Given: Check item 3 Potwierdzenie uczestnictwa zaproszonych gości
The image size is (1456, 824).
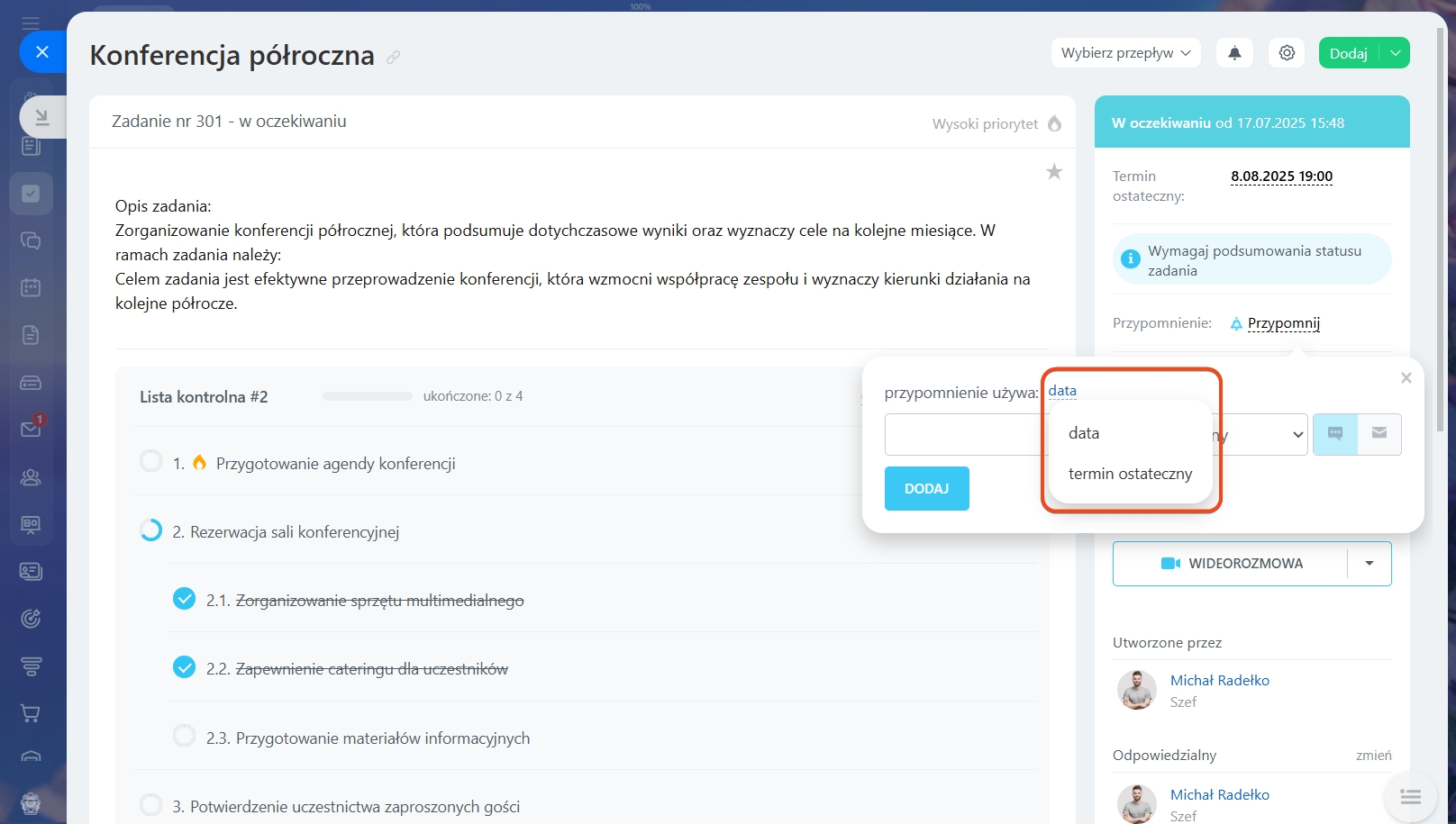Looking at the screenshot, I should click(x=150, y=804).
